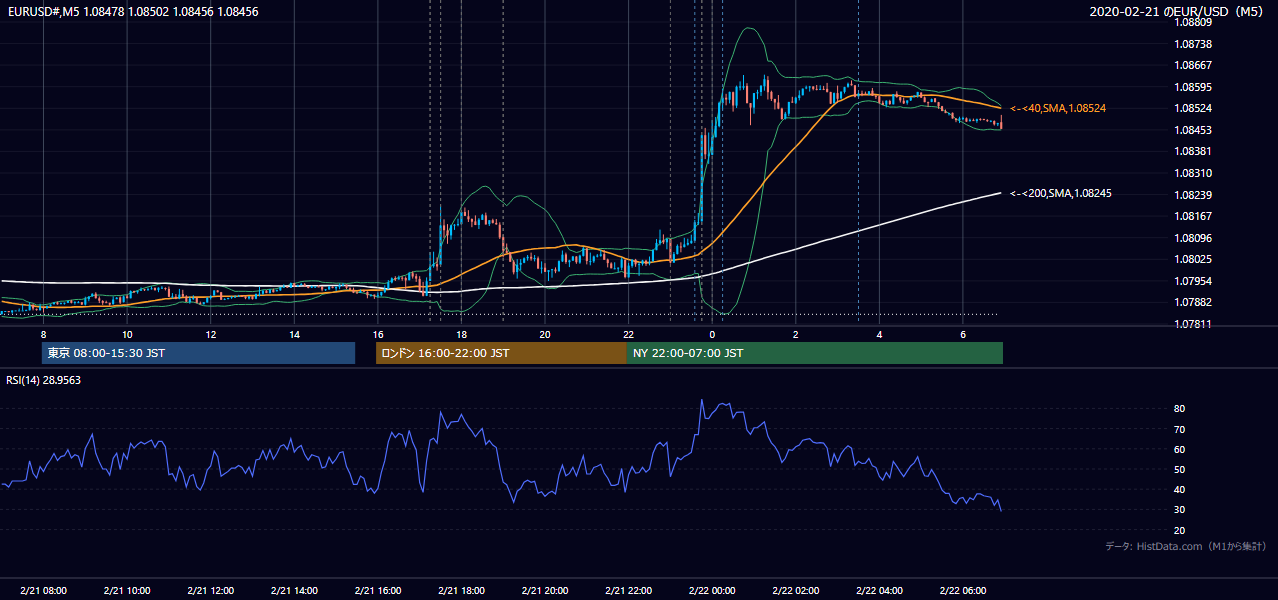This screenshot has width=1278, height=600.
Task: Click price axis label 1.08453
Action: 1194,130
